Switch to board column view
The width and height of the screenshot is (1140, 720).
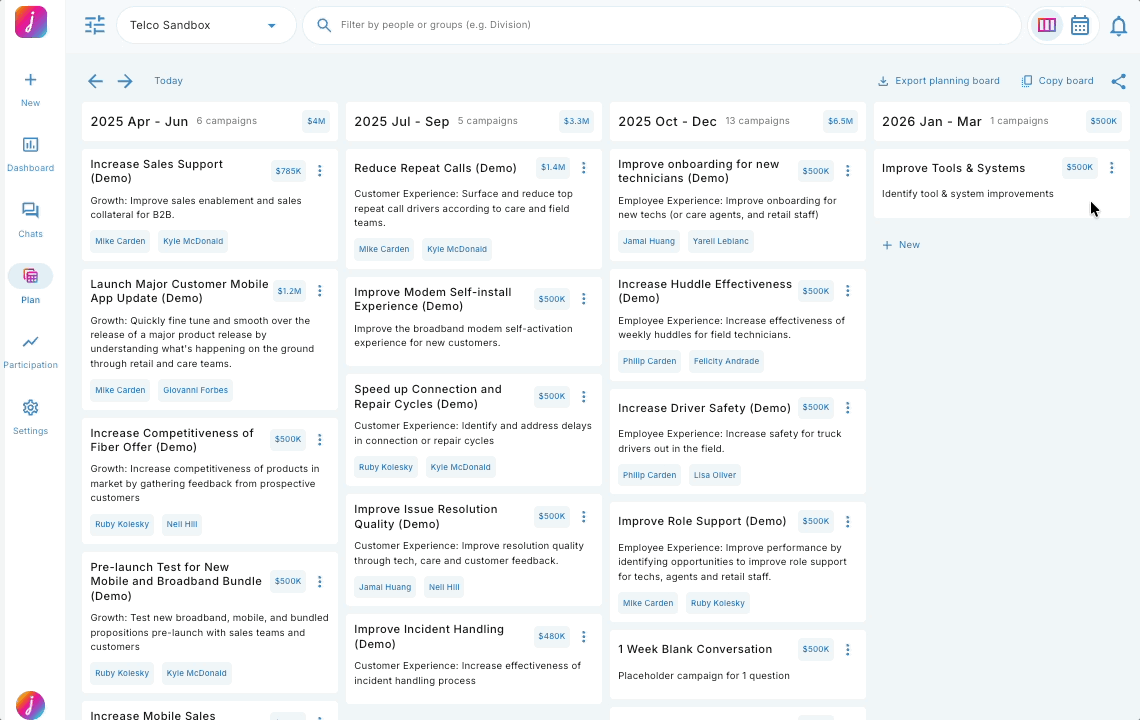(x=1047, y=25)
